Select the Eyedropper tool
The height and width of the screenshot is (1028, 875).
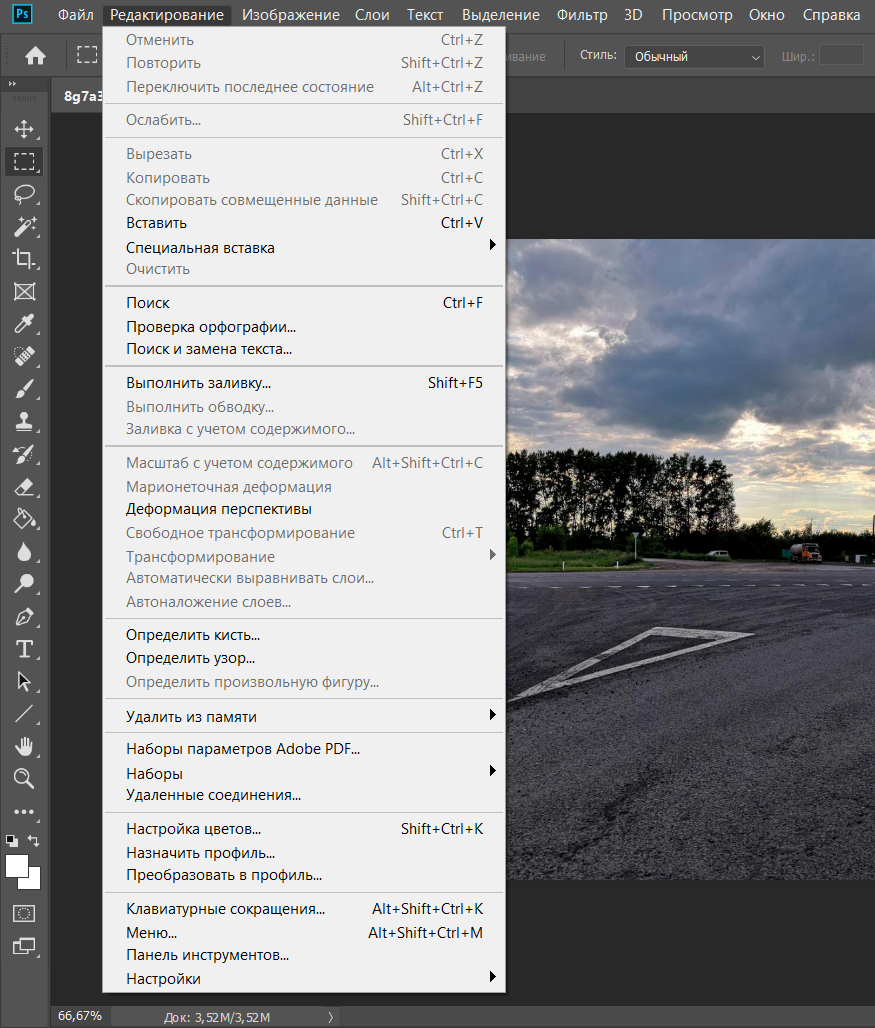[x=24, y=324]
